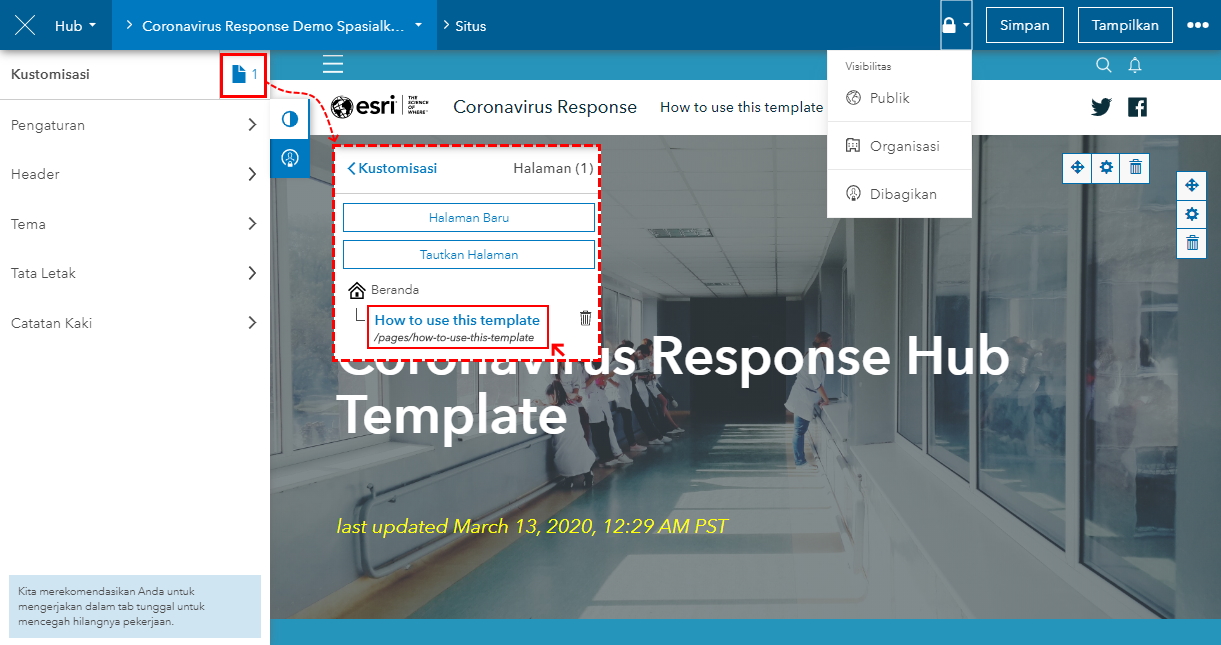Open How to use this template page entry
This screenshot has width=1221, height=645.
click(457, 320)
